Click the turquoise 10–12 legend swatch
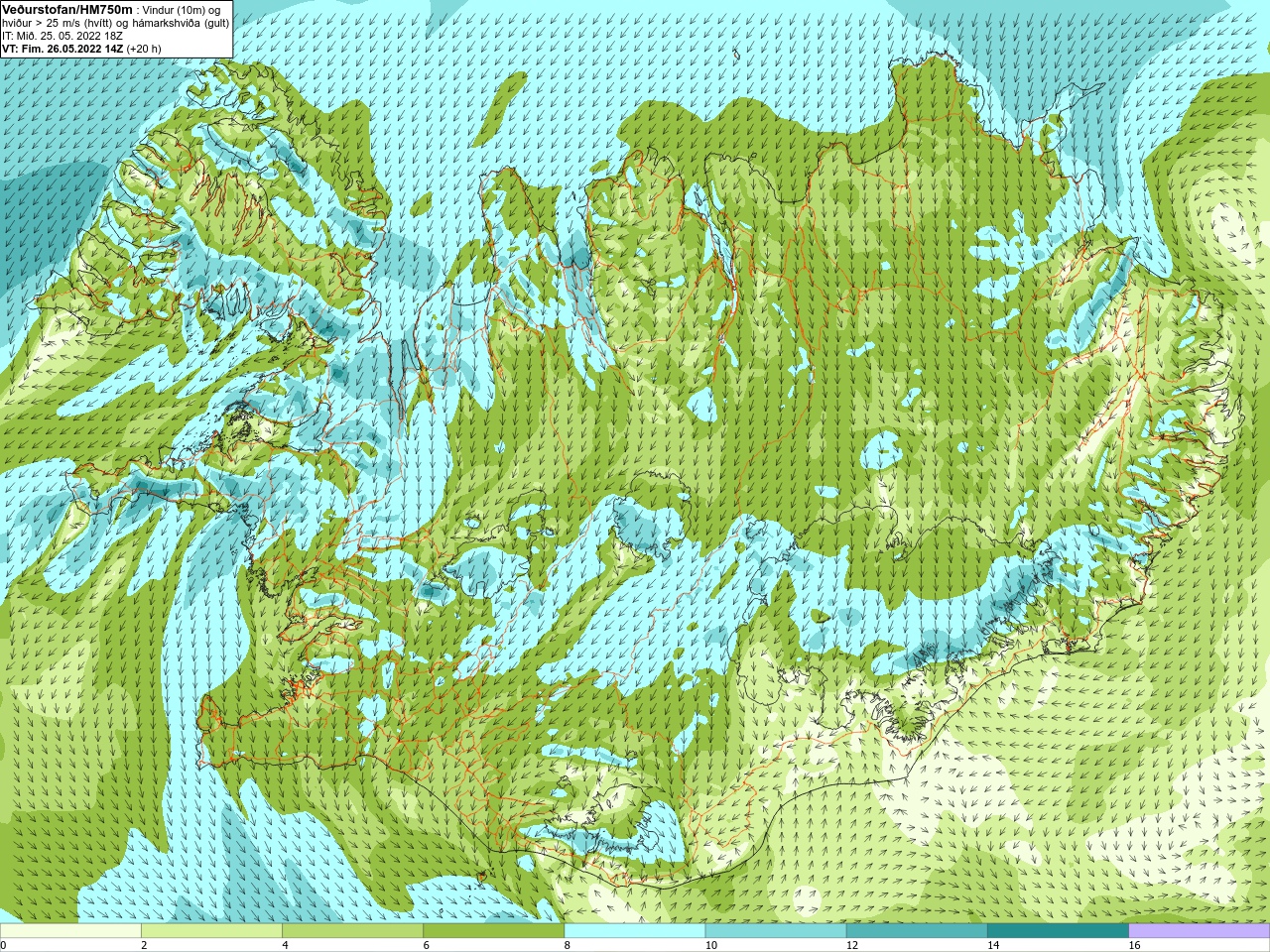The width and height of the screenshot is (1270, 952). click(x=776, y=931)
